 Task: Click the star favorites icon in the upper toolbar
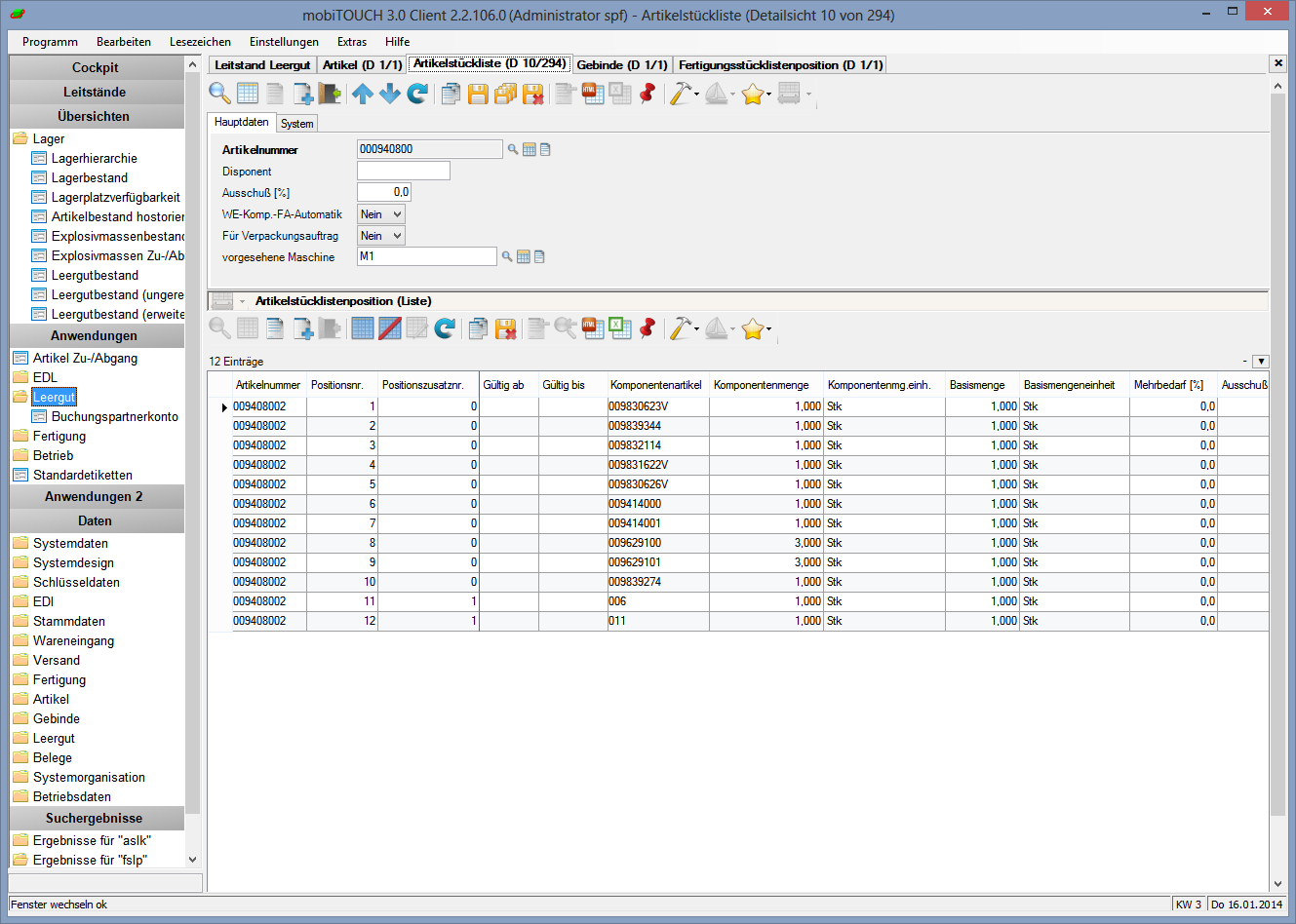click(x=752, y=94)
